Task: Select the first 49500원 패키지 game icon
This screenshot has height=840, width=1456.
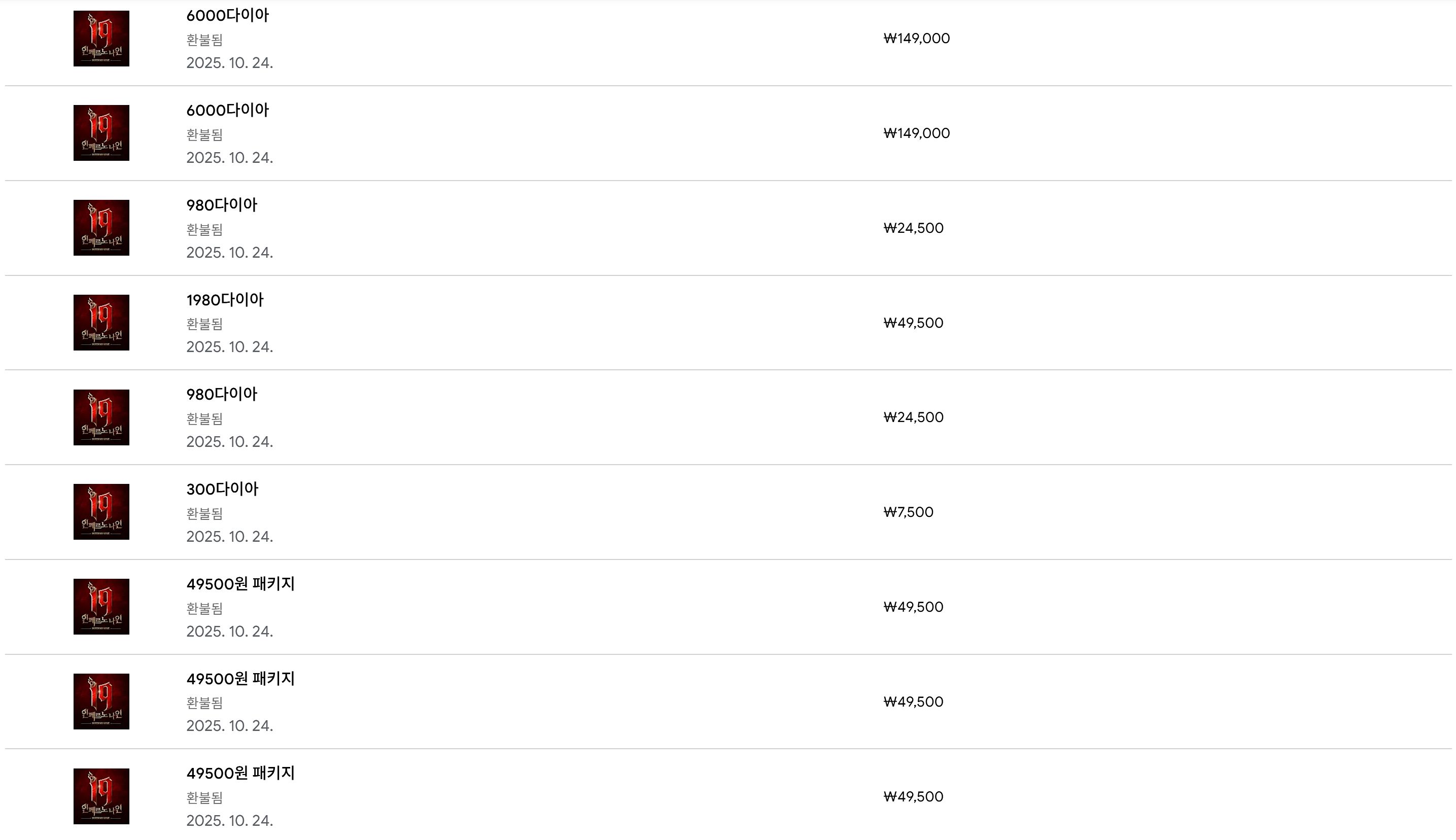Action: tap(101, 606)
